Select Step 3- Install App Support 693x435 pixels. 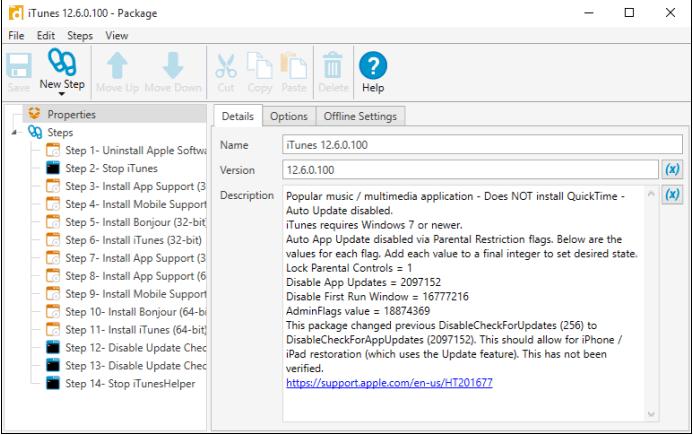136,186
